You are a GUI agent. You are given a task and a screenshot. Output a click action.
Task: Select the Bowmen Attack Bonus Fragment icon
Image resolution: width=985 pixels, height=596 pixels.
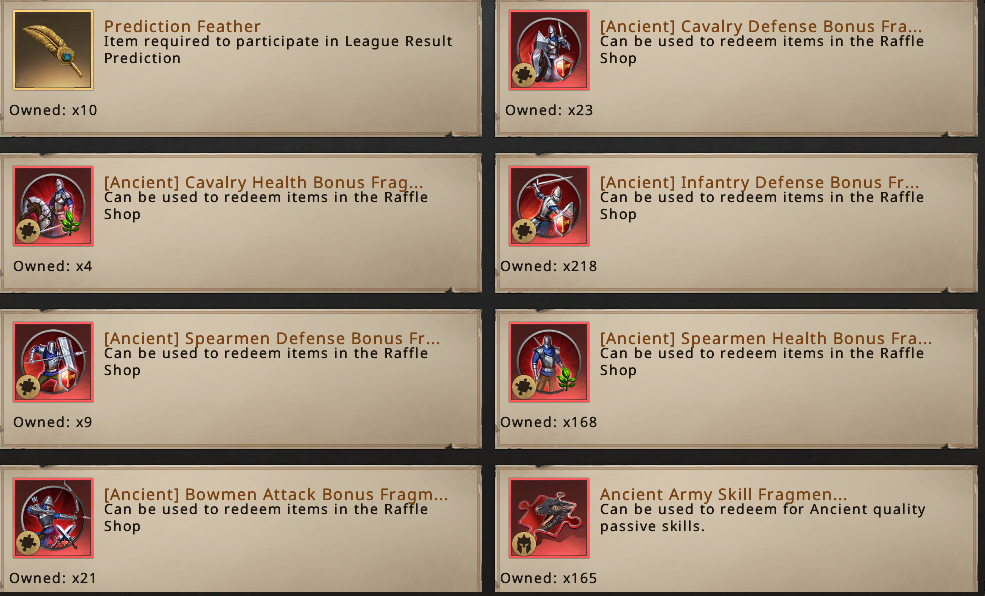point(53,518)
